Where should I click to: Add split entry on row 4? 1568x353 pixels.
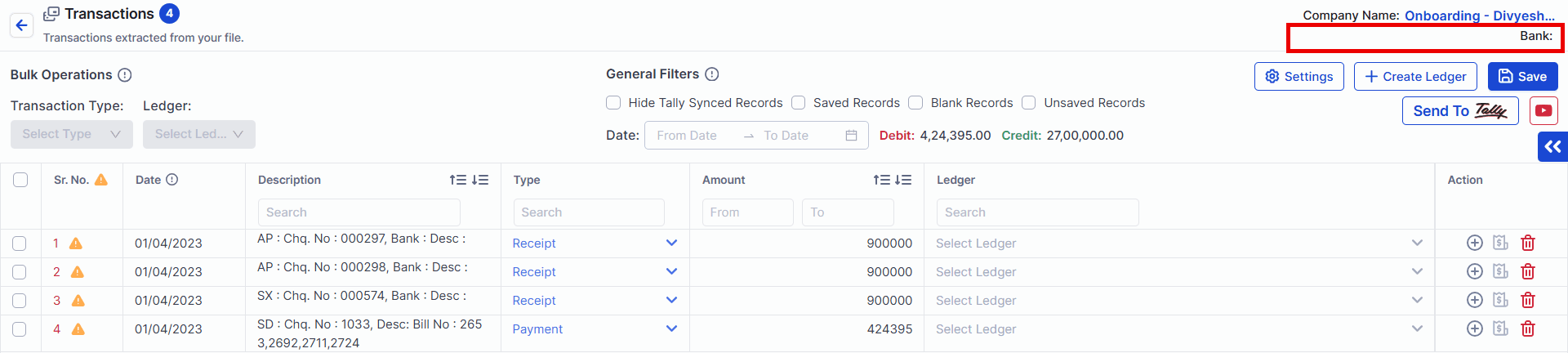tap(1475, 328)
